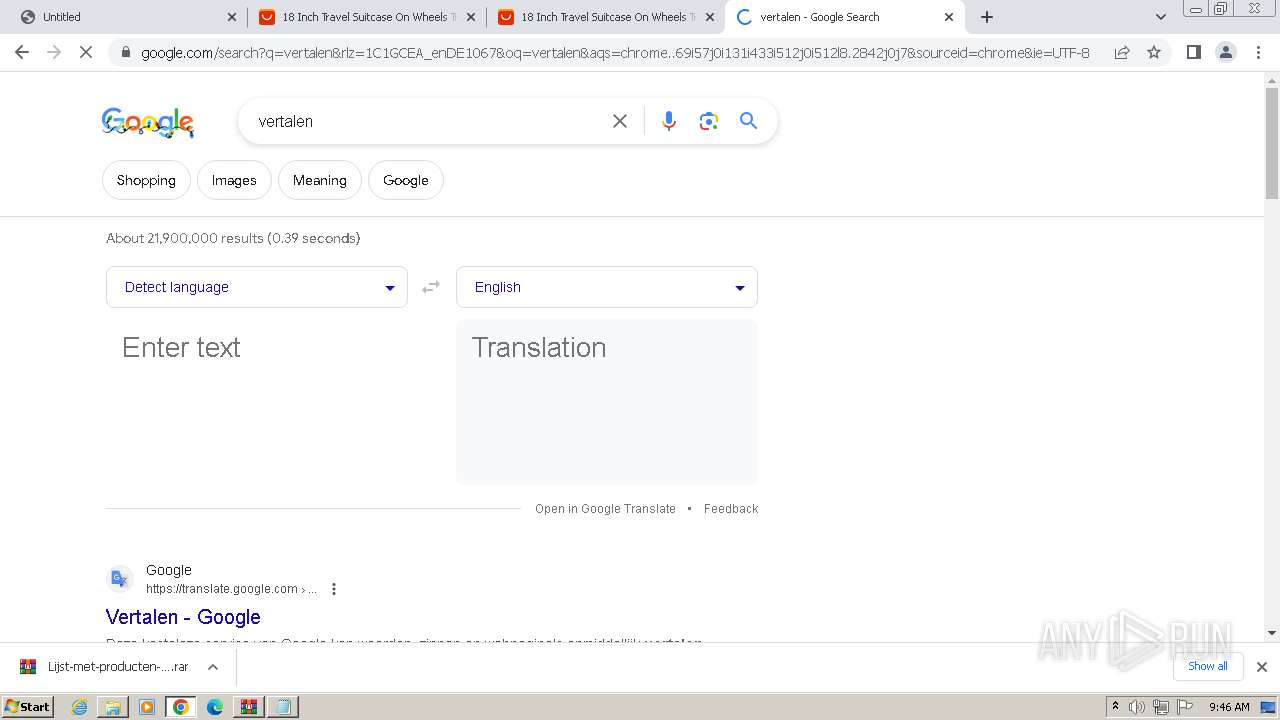This screenshot has width=1280, height=720.
Task: Click the magnifier search button
Action: (748, 121)
